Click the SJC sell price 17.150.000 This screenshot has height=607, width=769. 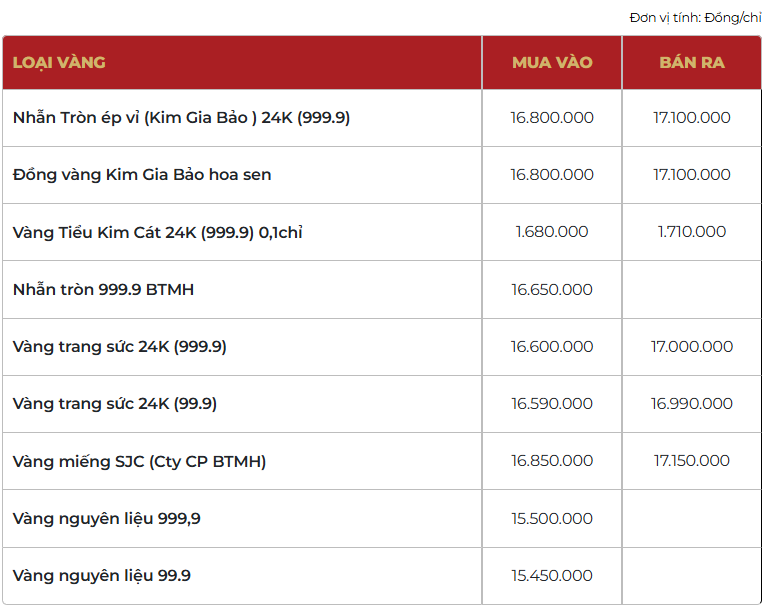[692, 461]
